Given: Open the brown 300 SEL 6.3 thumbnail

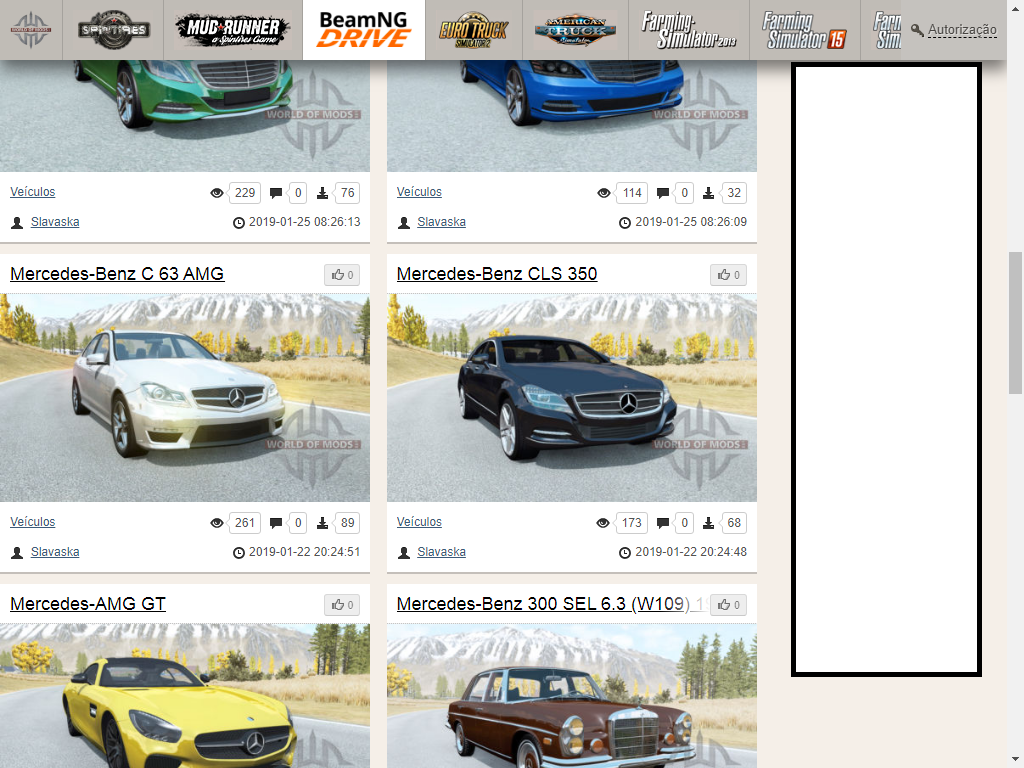Looking at the screenshot, I should [571, 696].
